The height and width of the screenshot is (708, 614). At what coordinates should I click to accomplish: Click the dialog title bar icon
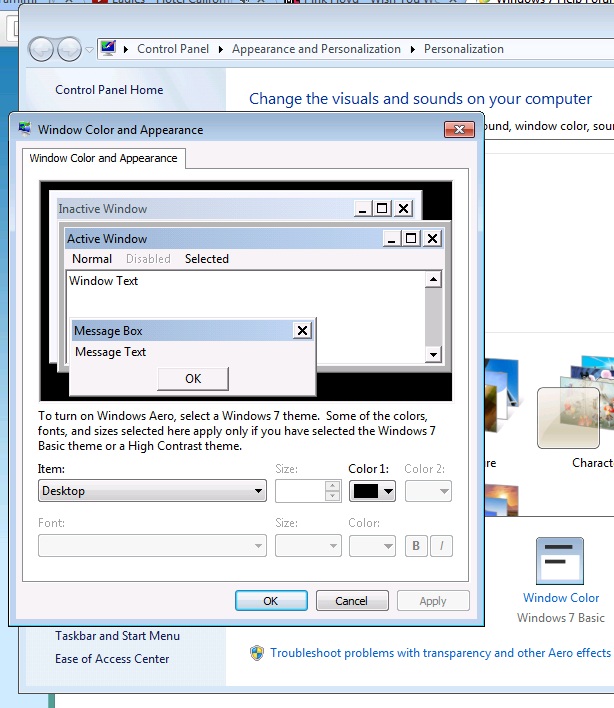(25, 129)
